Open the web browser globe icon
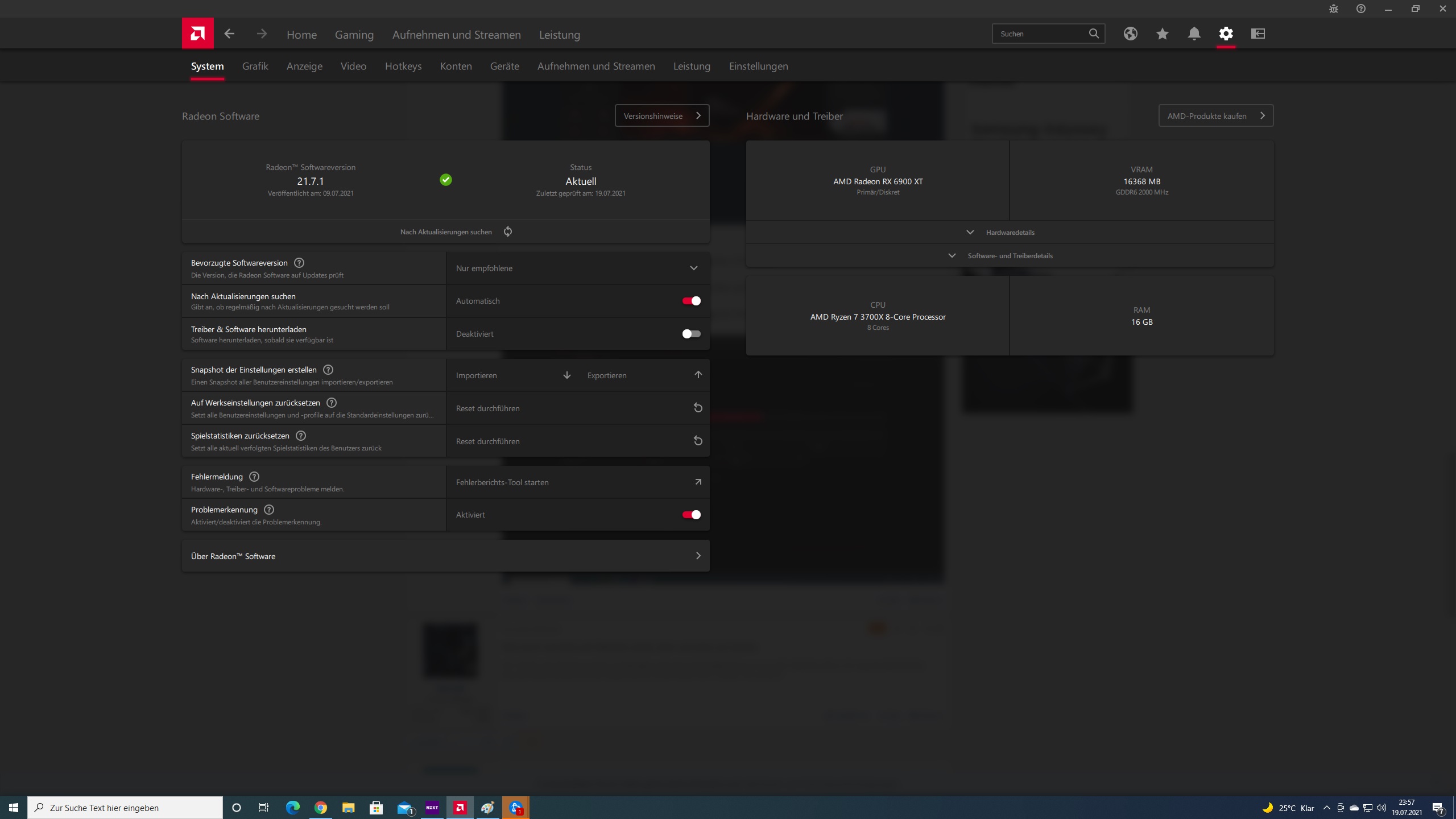Screen dimensions: 1456x819 pos(1130,34)
